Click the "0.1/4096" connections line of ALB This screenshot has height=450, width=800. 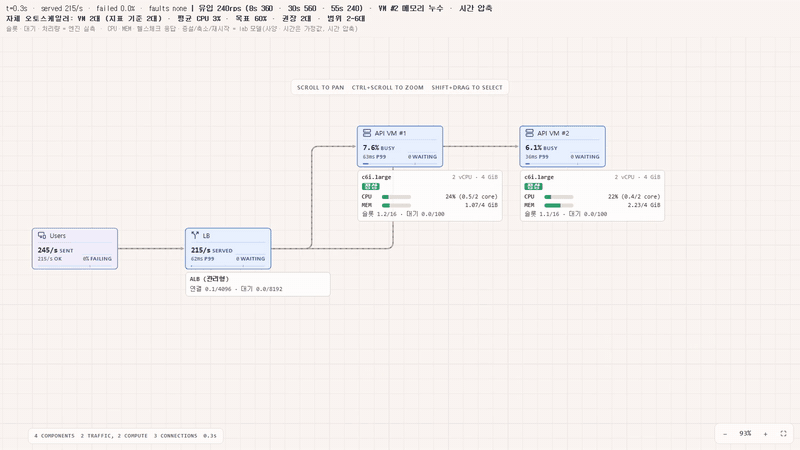click(236, 289)
